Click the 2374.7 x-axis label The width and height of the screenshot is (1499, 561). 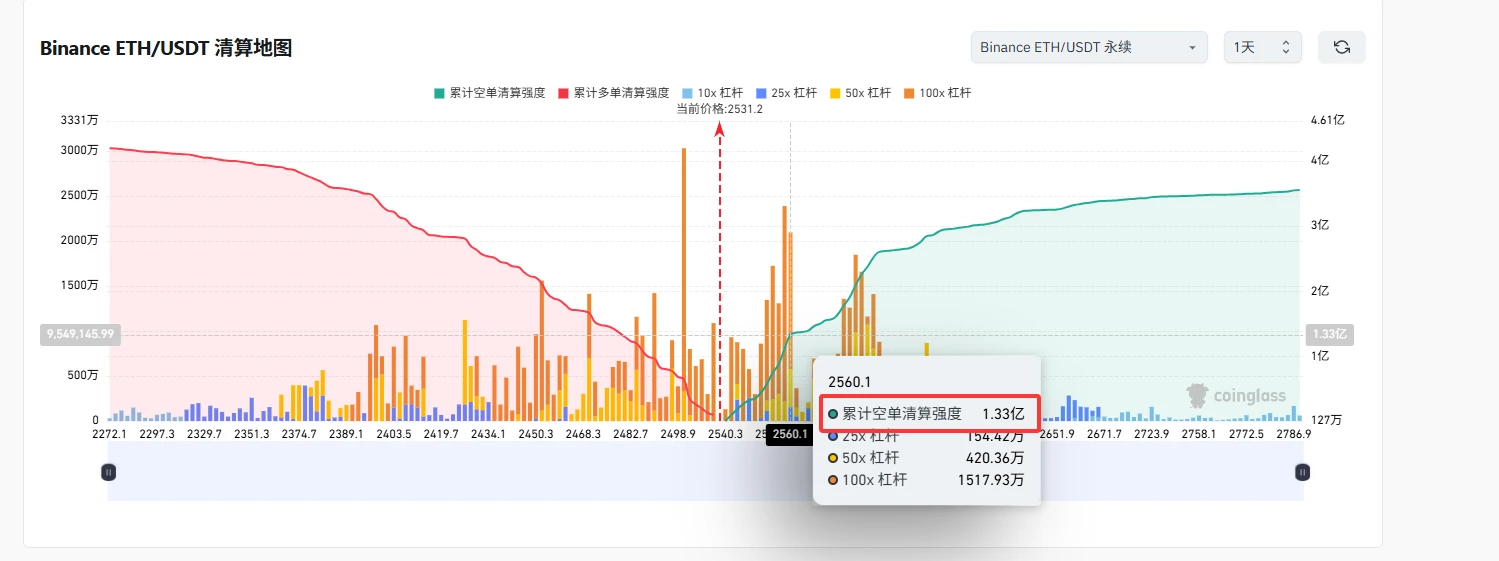click(298, 434)
